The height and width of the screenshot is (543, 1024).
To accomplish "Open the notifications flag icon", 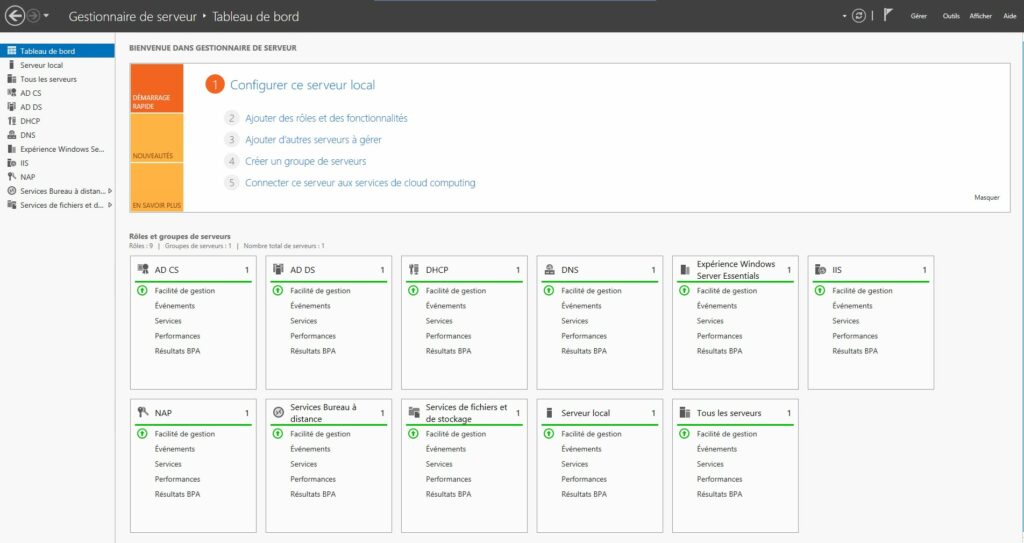I will 888,16.
